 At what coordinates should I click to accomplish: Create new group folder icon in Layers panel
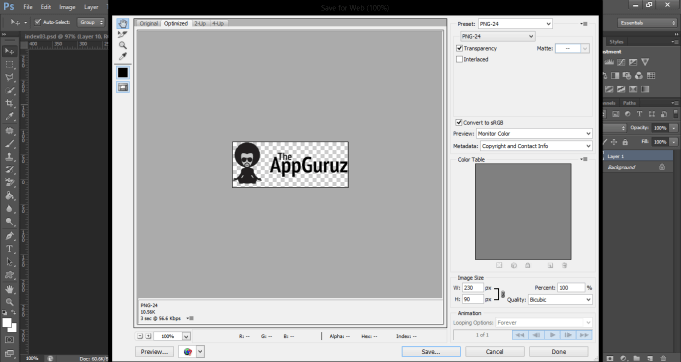[636, 358]
